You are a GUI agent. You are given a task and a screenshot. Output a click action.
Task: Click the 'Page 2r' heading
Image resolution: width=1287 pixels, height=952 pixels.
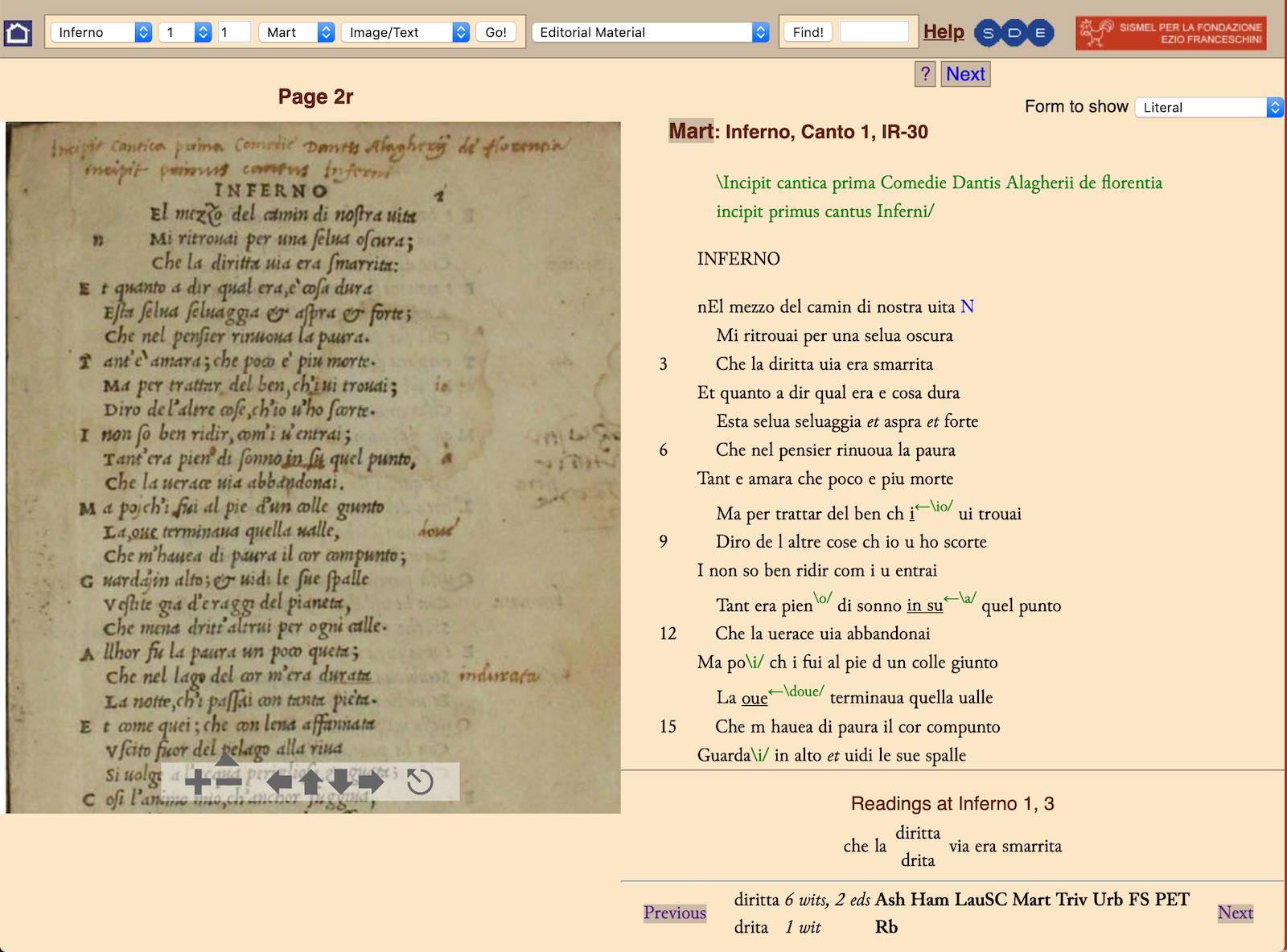[315, 96]
